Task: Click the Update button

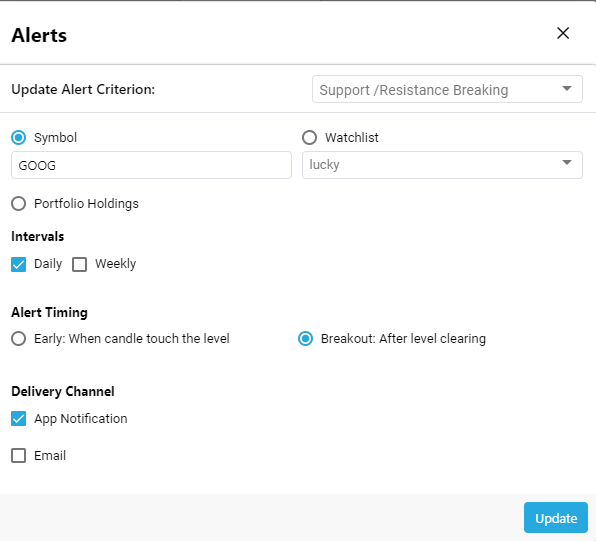Action: (556, 517)
